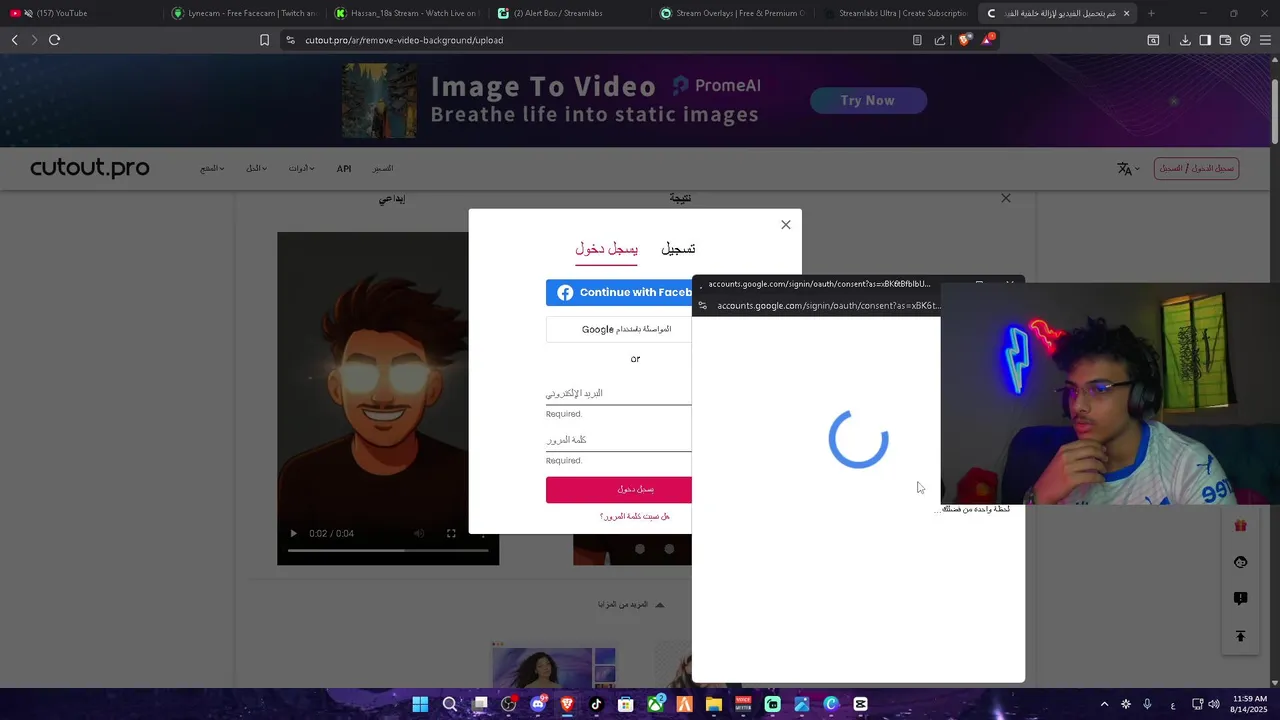Click the red يسجل دخول submit button
Screen dimensions: 1280x720
click(619, 489)
